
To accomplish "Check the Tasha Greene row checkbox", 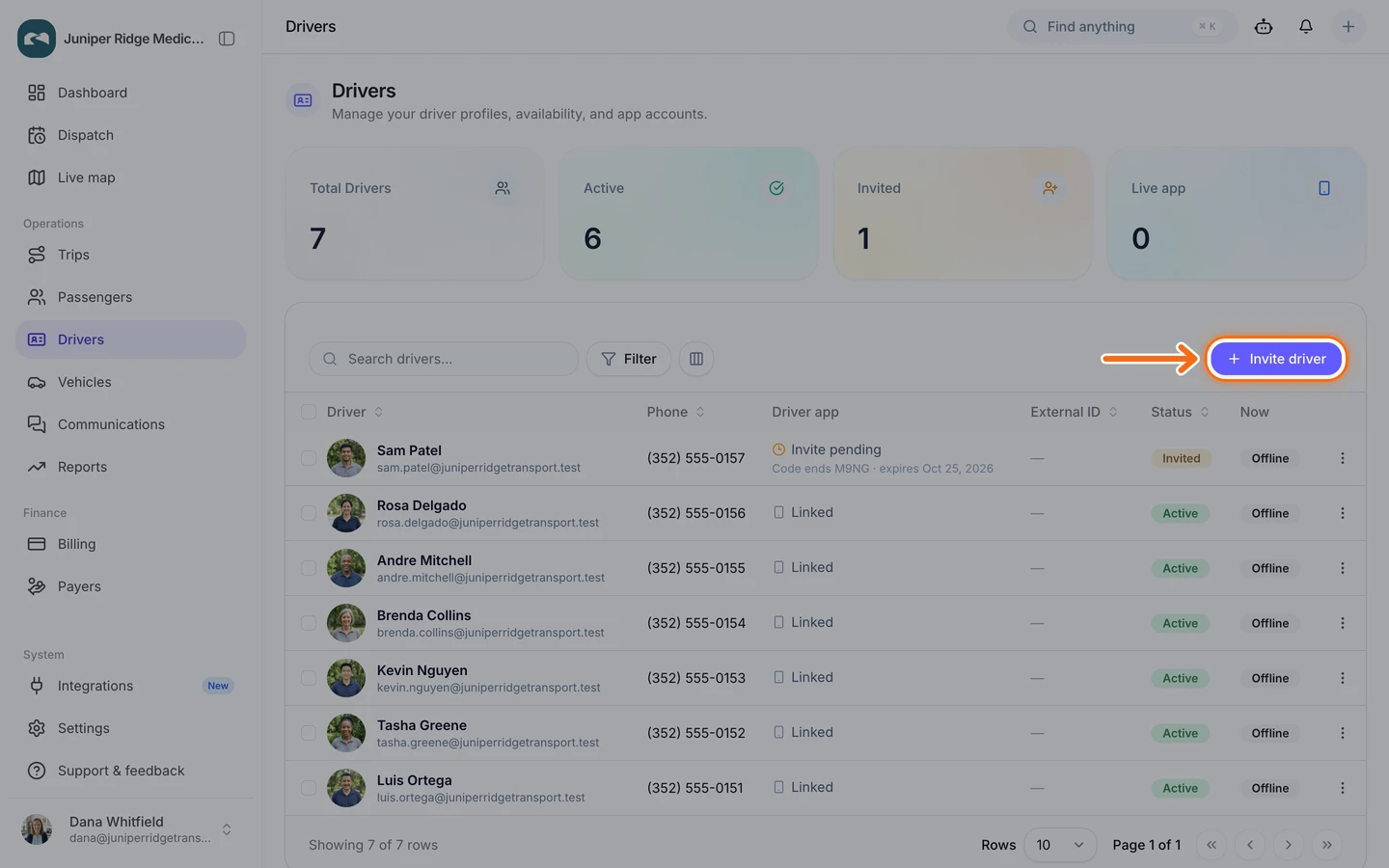I will pos(309,733).
